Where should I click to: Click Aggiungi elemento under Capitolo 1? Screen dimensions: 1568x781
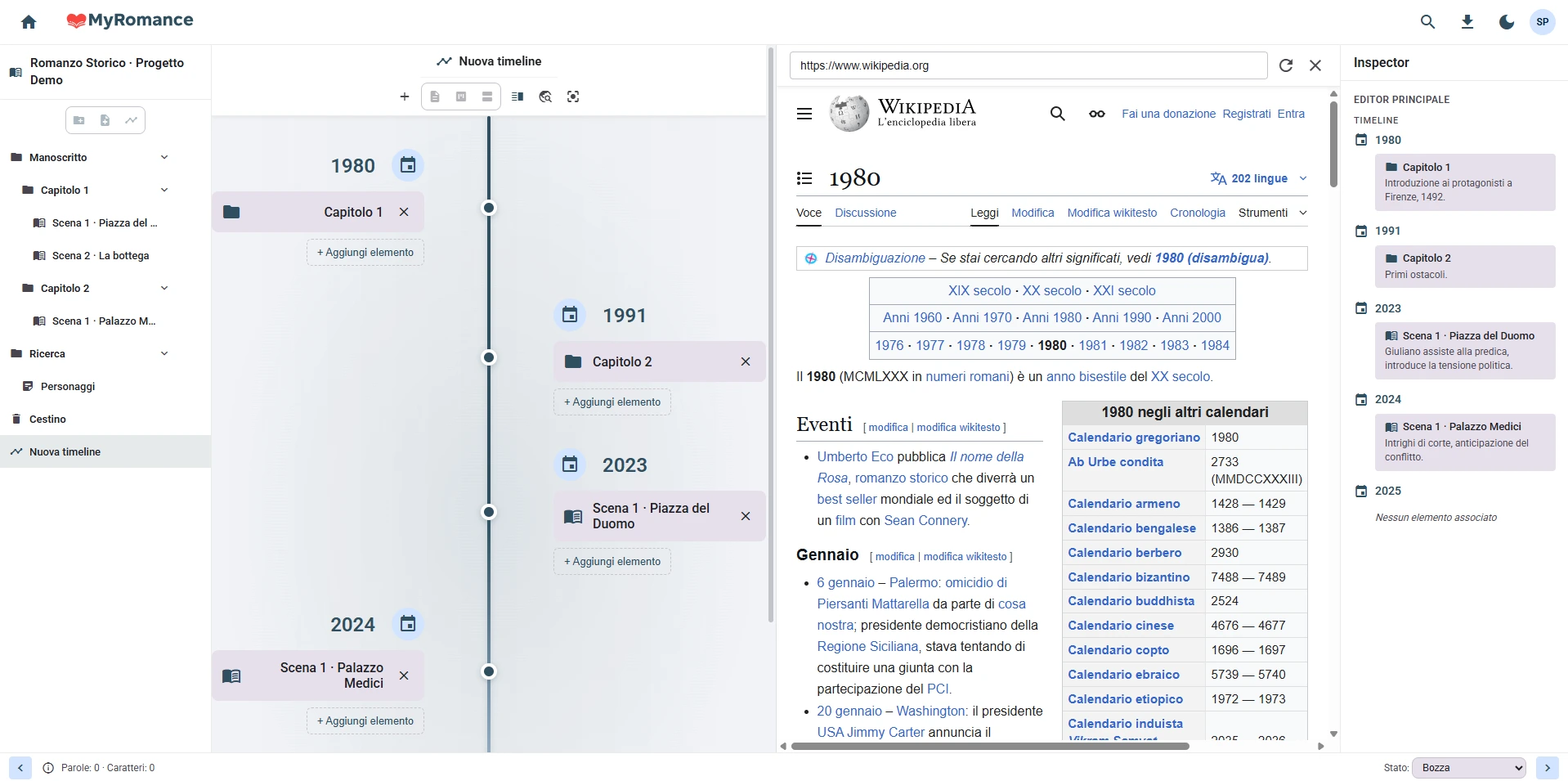tap(365, 253)
